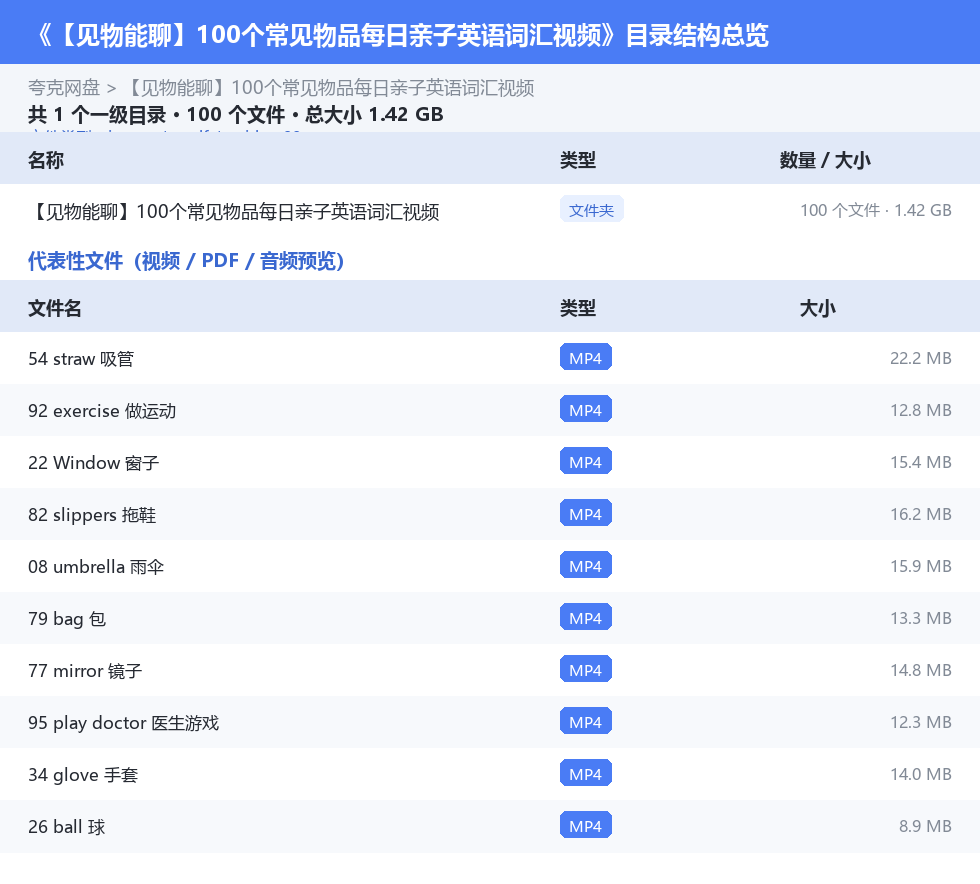980x884 pixels.
Task: Click the MP4 badge for 22 Window
Action: [x=586, y=461]
